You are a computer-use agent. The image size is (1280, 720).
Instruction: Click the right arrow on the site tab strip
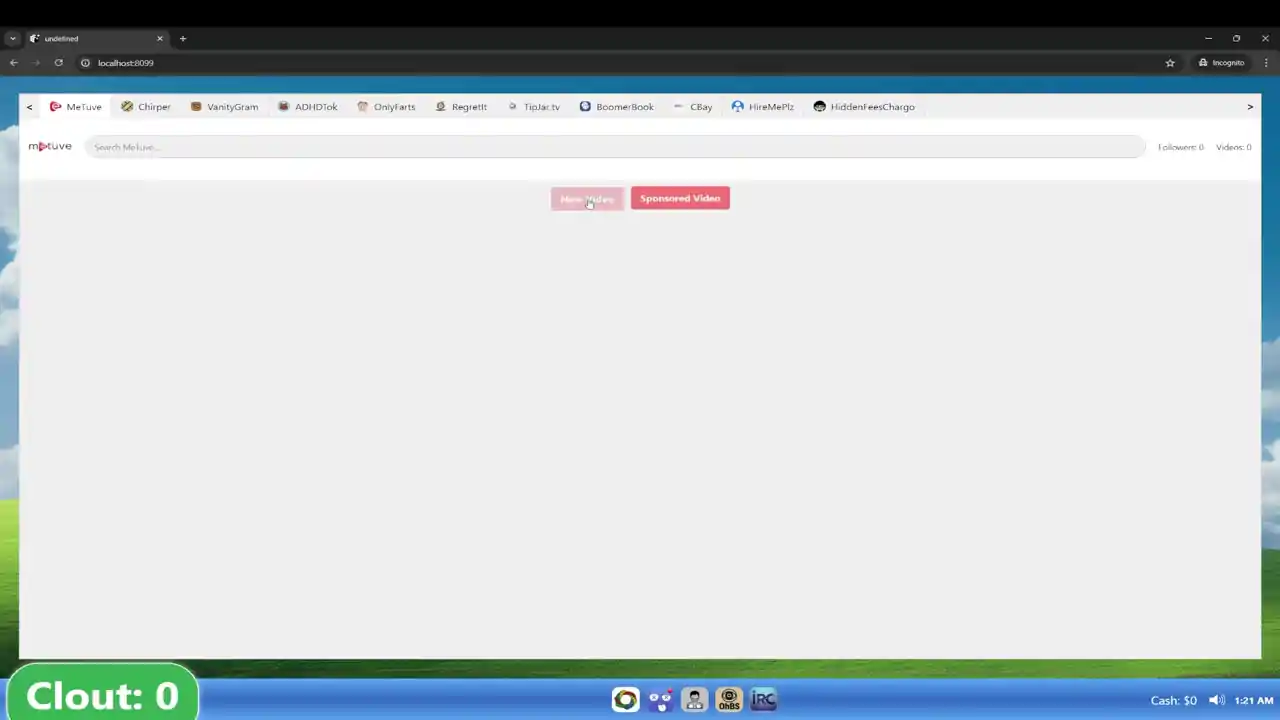point(1250,107)
